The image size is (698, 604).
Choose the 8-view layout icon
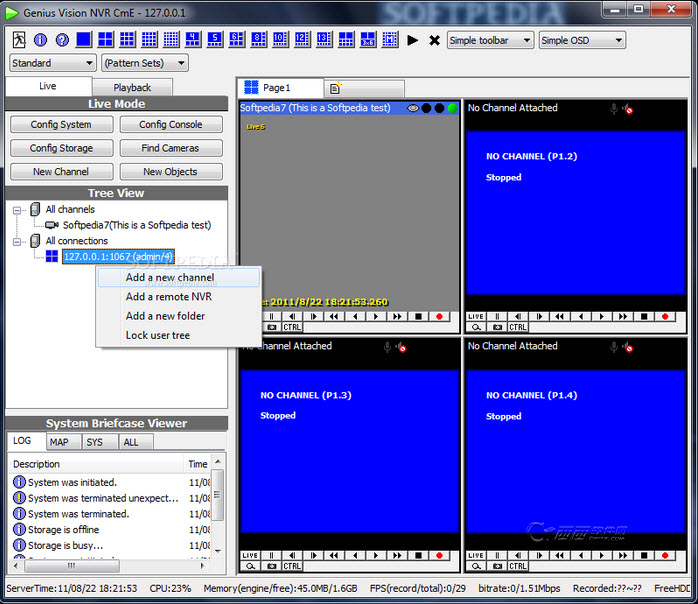[258, 40]
